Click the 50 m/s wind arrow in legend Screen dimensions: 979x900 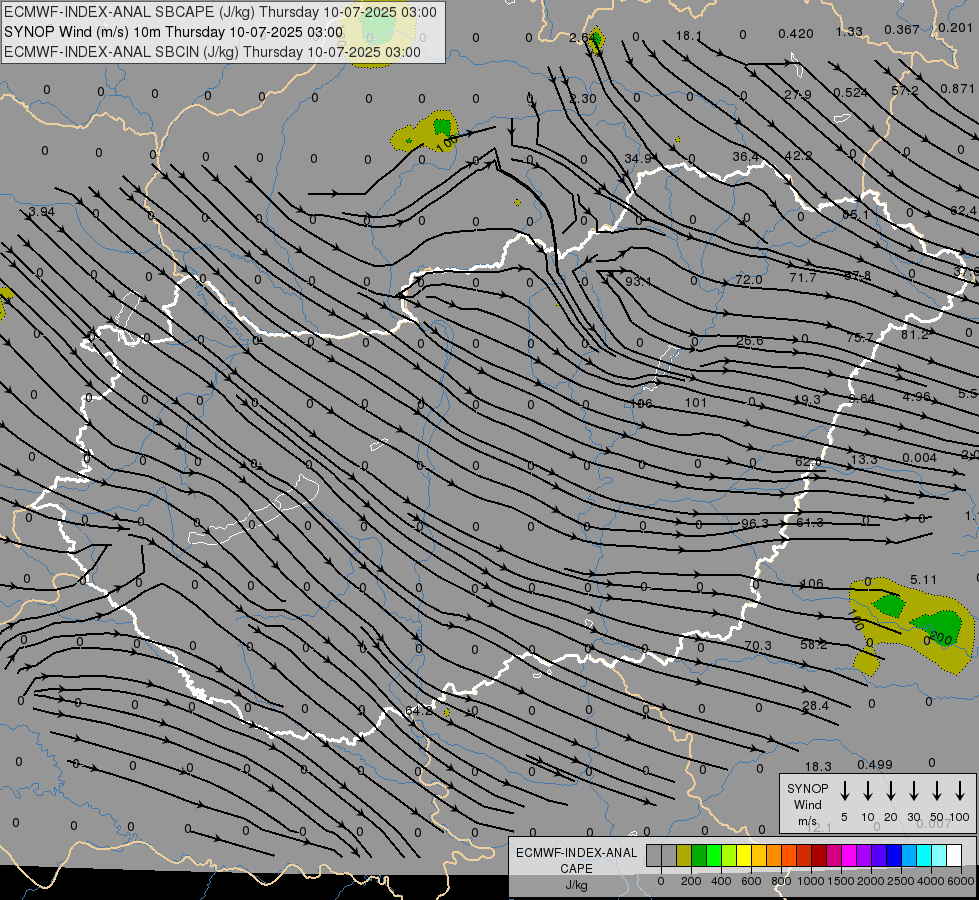click(937, 791)
